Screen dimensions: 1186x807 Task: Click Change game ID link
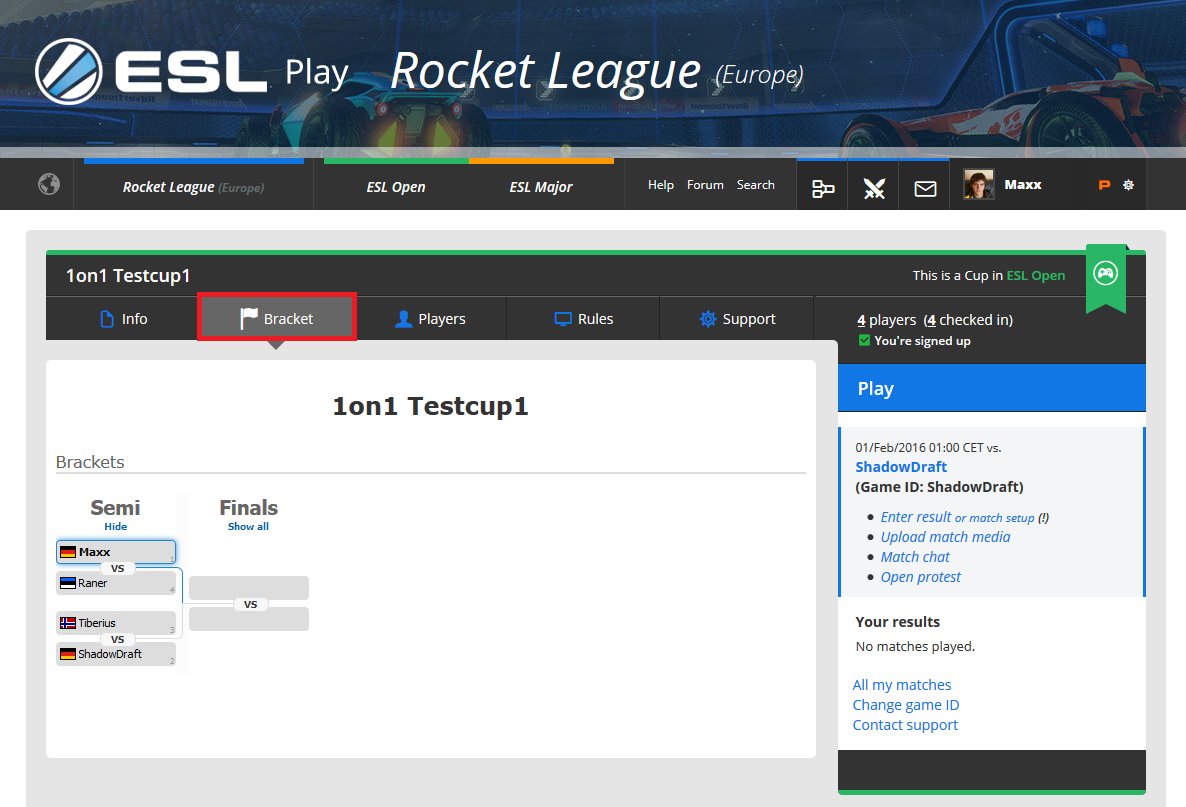(x=905, y=705)
